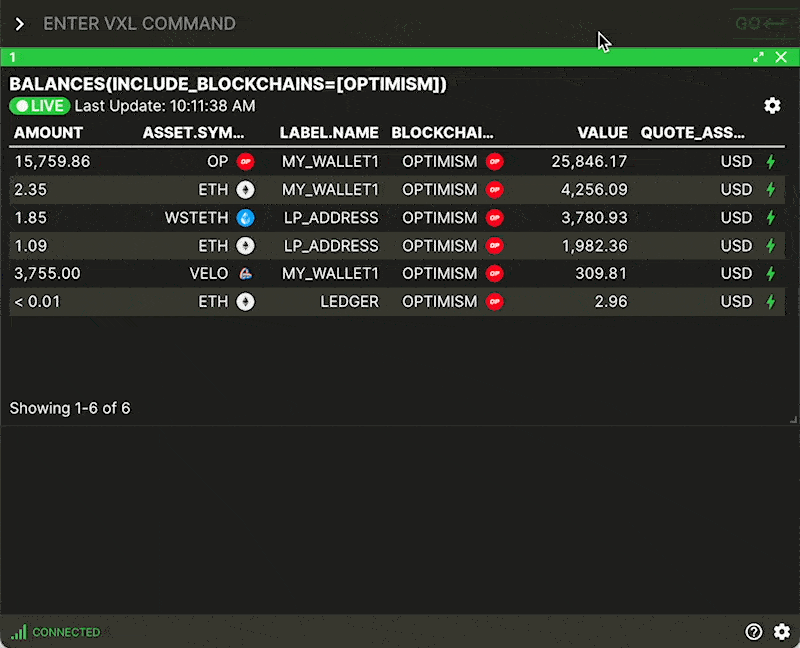Click the VELO token icon
This screenshot has width=800, height=648.
245,273
